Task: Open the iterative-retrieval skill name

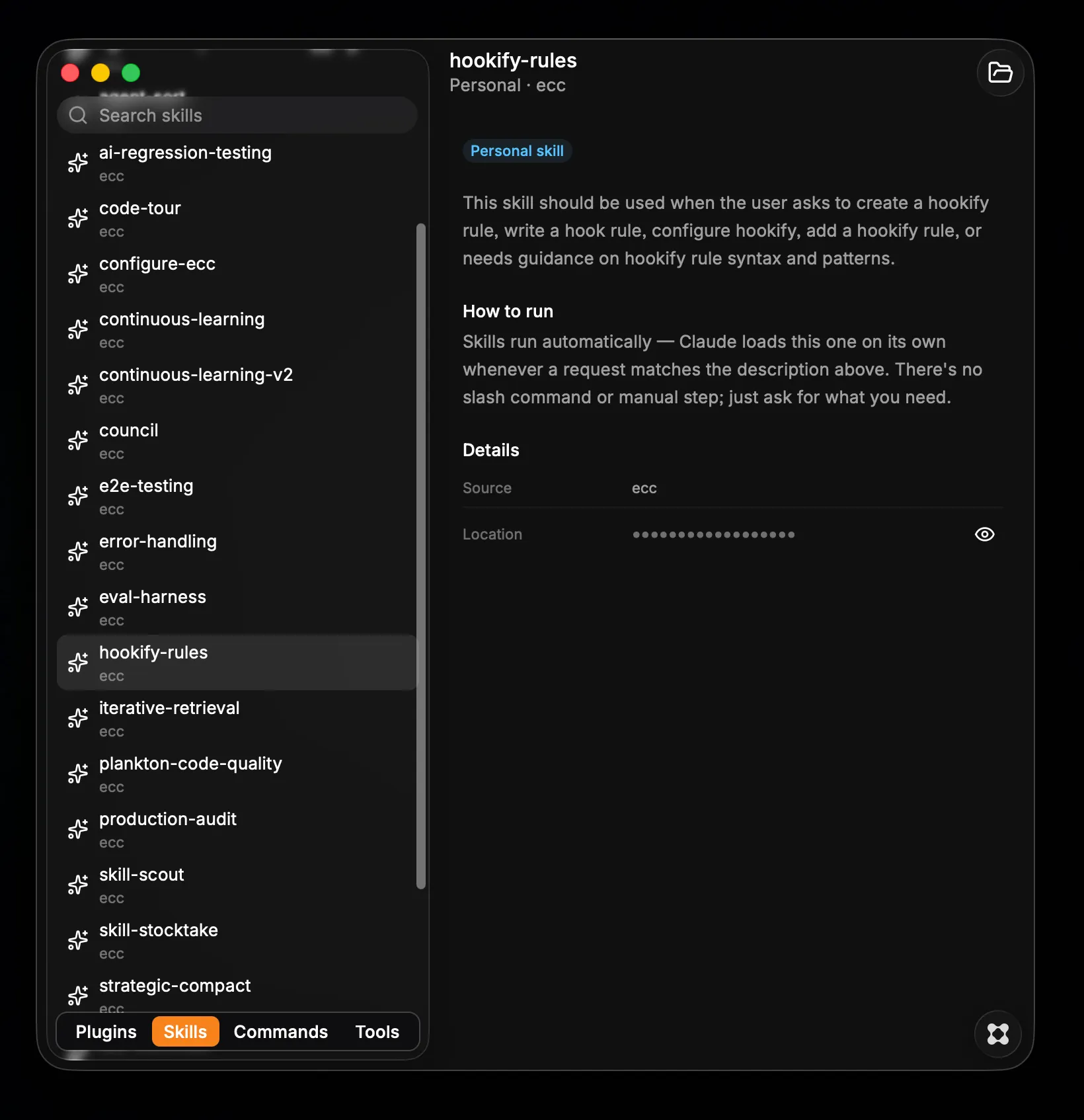Action: point(169,708)
